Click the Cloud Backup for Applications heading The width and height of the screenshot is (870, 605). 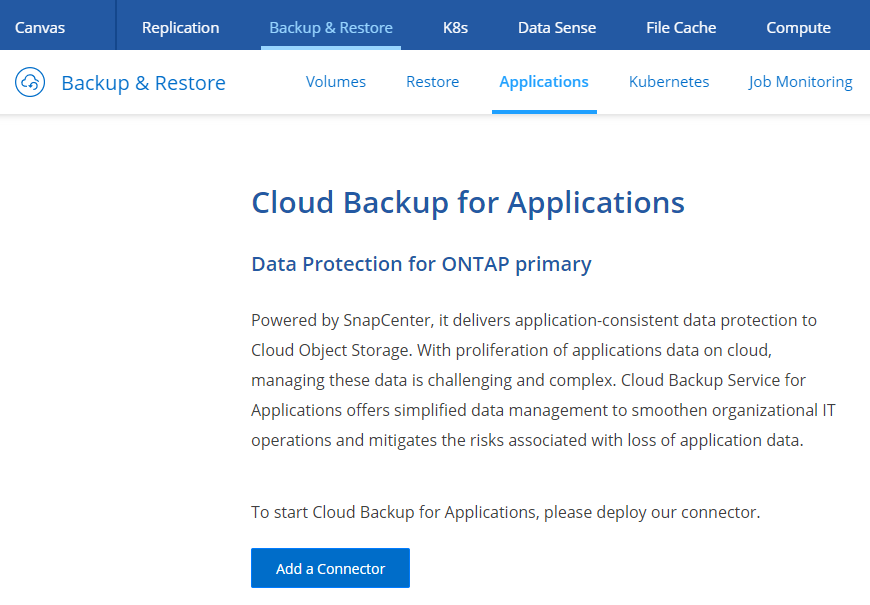467,202
